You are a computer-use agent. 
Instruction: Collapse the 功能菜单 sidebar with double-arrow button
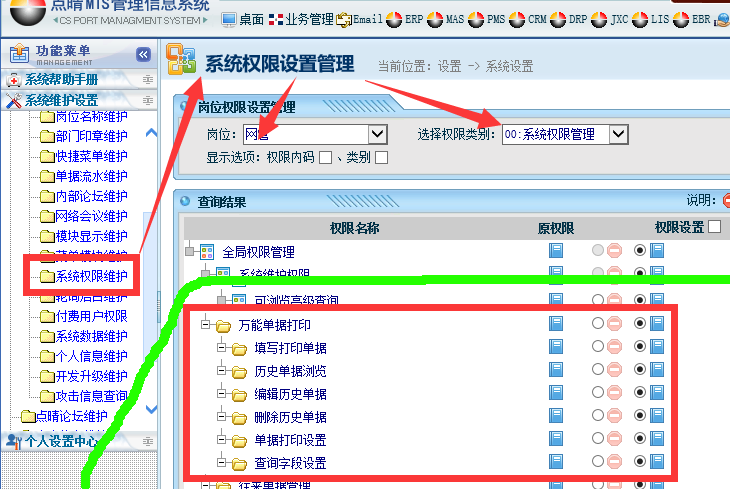coord(143,54)
